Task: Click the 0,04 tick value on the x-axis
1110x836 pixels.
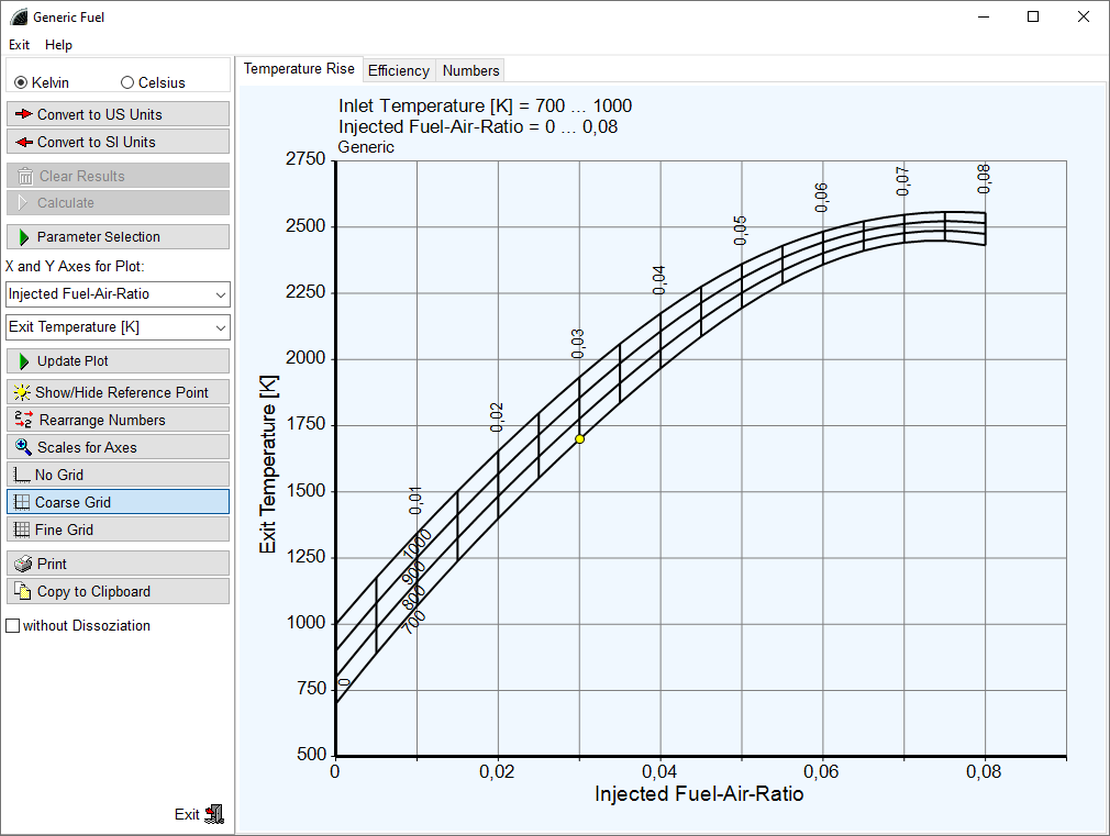Action: 659,772
